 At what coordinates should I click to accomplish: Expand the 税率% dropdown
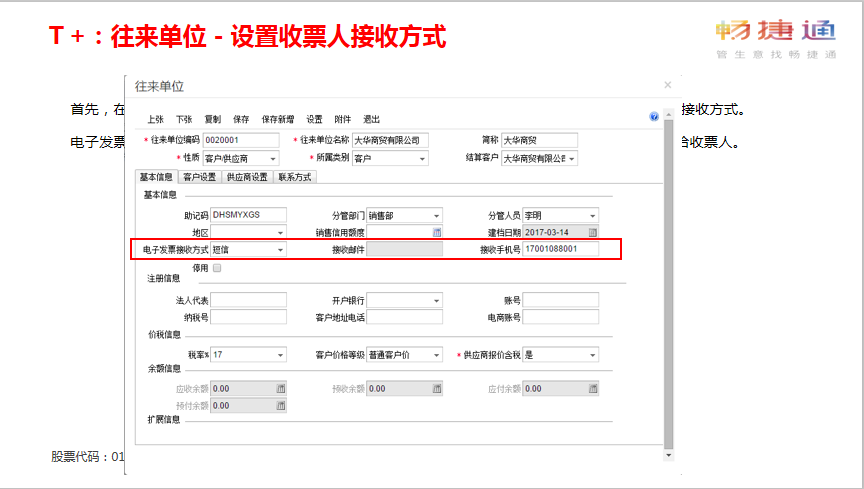coord(280,355)
